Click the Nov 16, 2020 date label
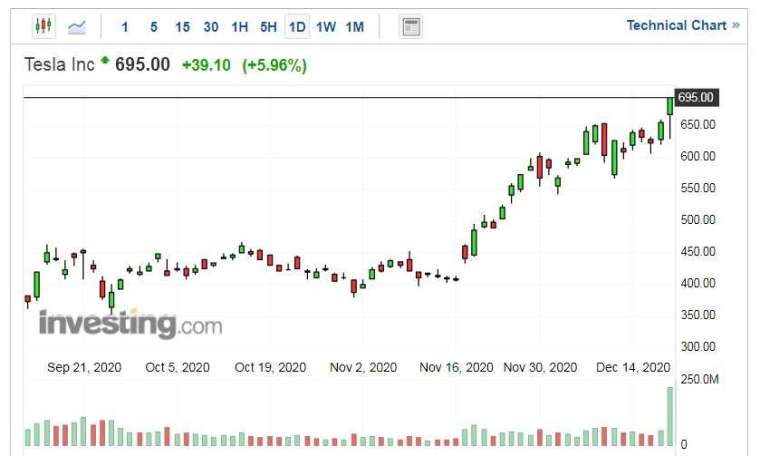Viewport: 760px width, 456px height. (x=456, y=367)
